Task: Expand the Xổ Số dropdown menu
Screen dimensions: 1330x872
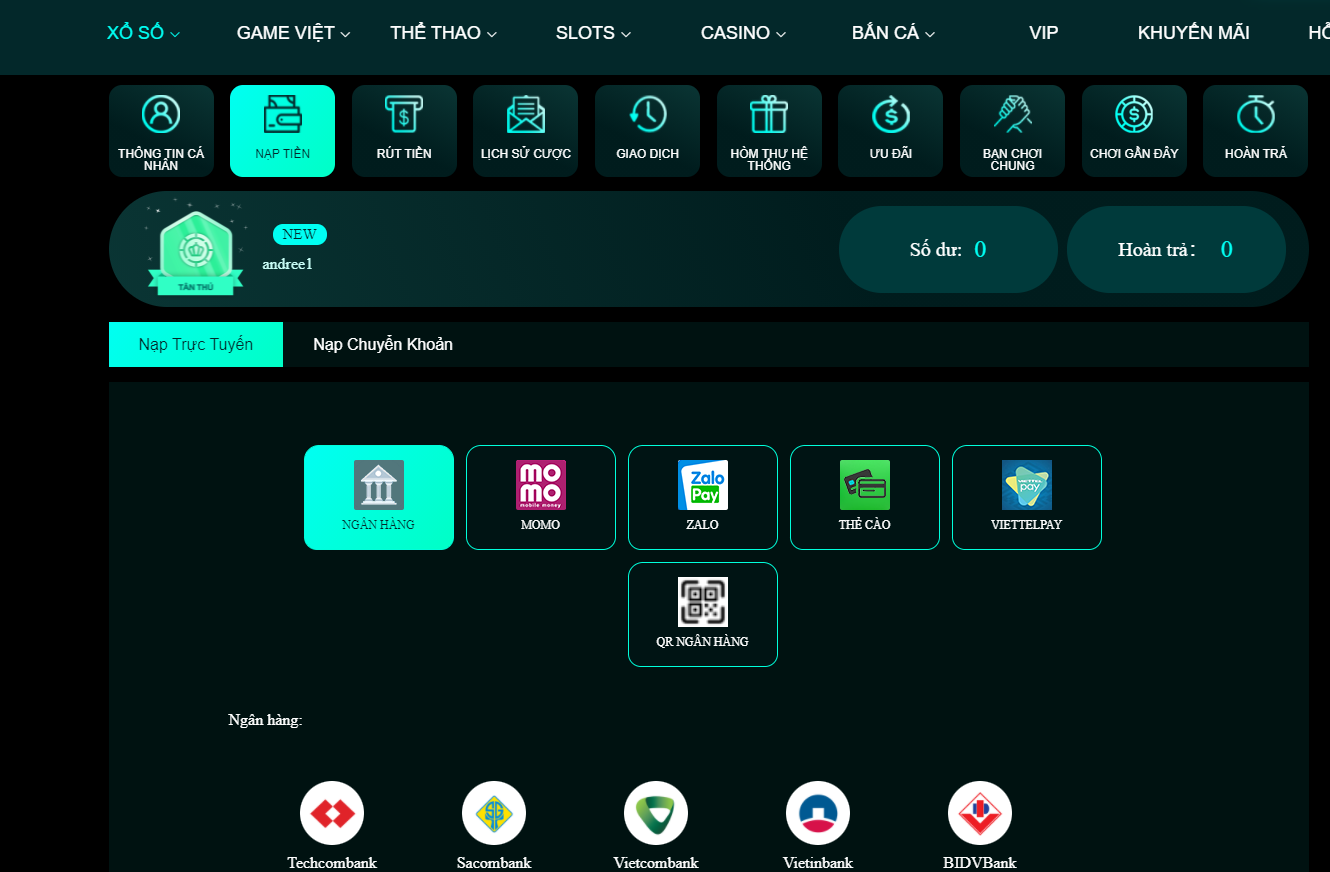Action: coord(143,33)
